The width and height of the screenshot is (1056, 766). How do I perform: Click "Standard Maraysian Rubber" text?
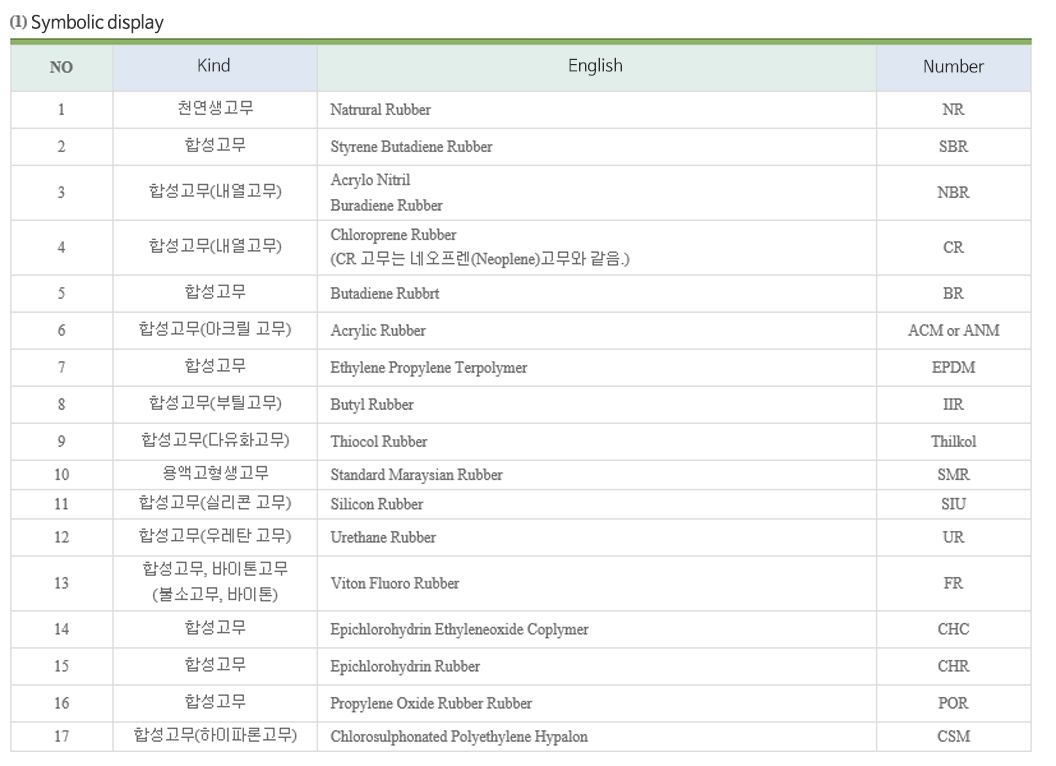coord(416,475)
